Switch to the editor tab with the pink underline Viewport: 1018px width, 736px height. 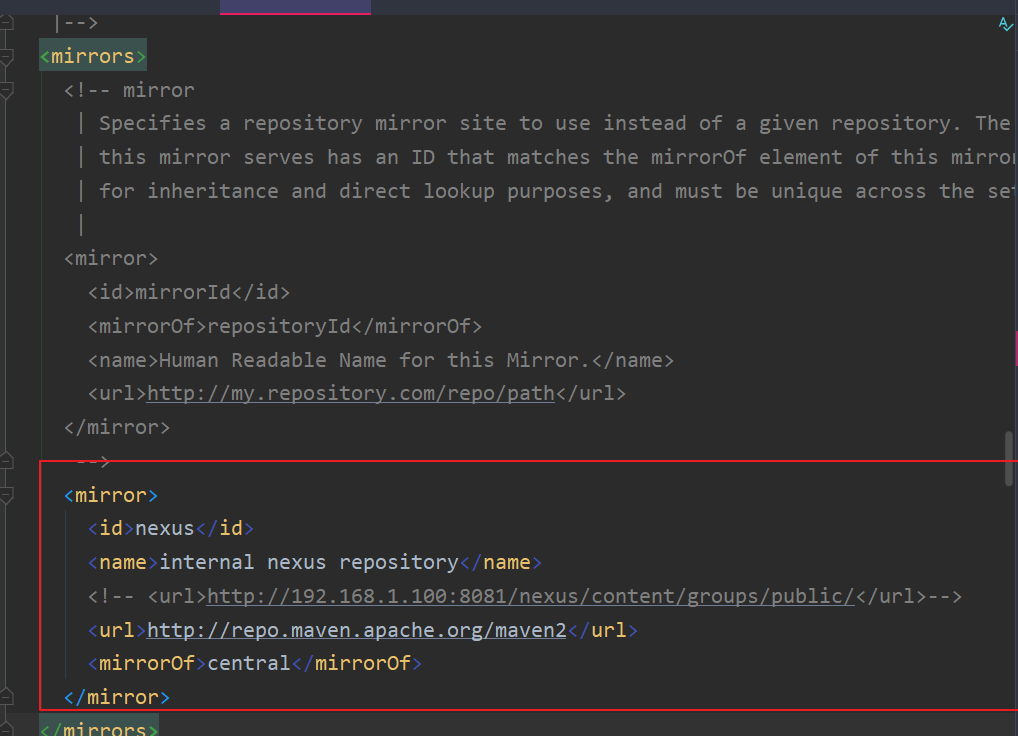pos(293,5)
